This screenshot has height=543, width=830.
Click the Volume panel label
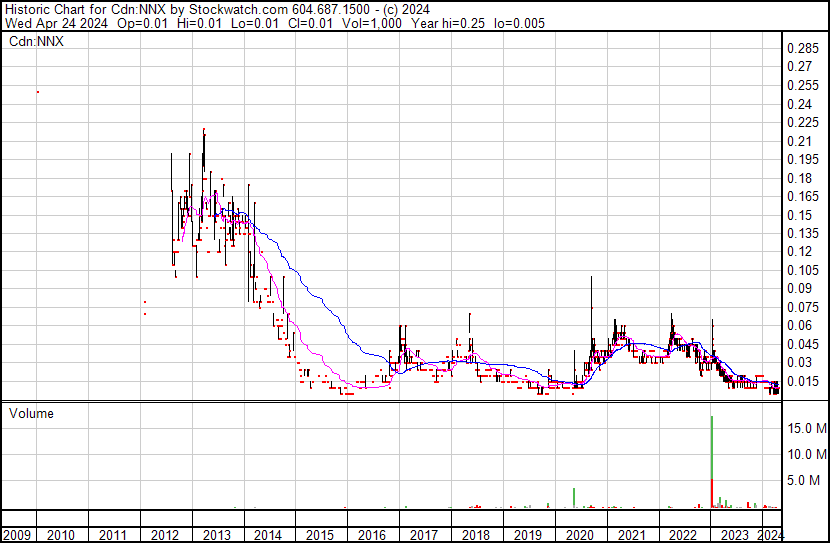pyautogui.click(x=30, y=413)
